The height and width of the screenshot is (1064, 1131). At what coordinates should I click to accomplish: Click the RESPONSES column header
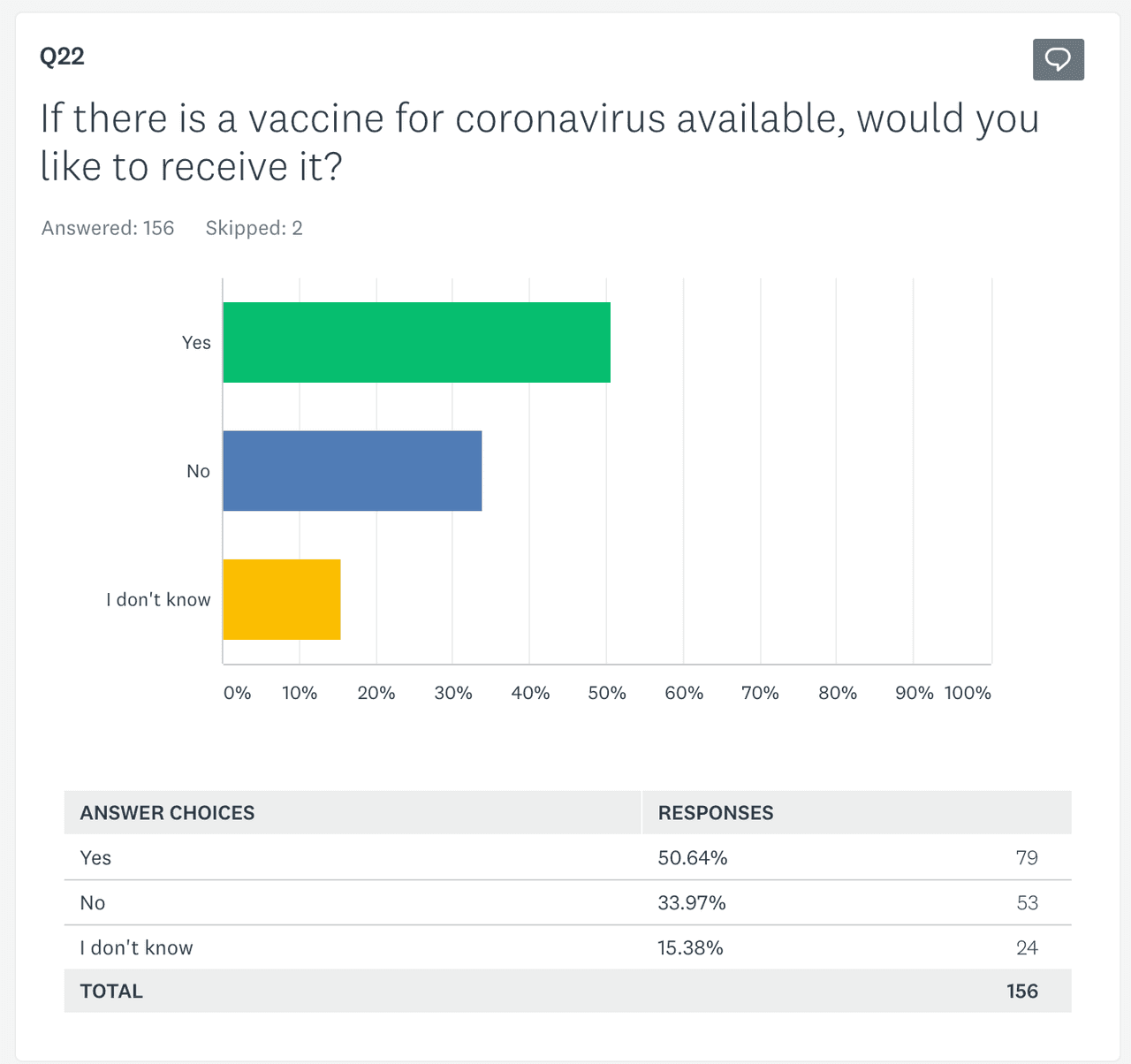(716, 813)
